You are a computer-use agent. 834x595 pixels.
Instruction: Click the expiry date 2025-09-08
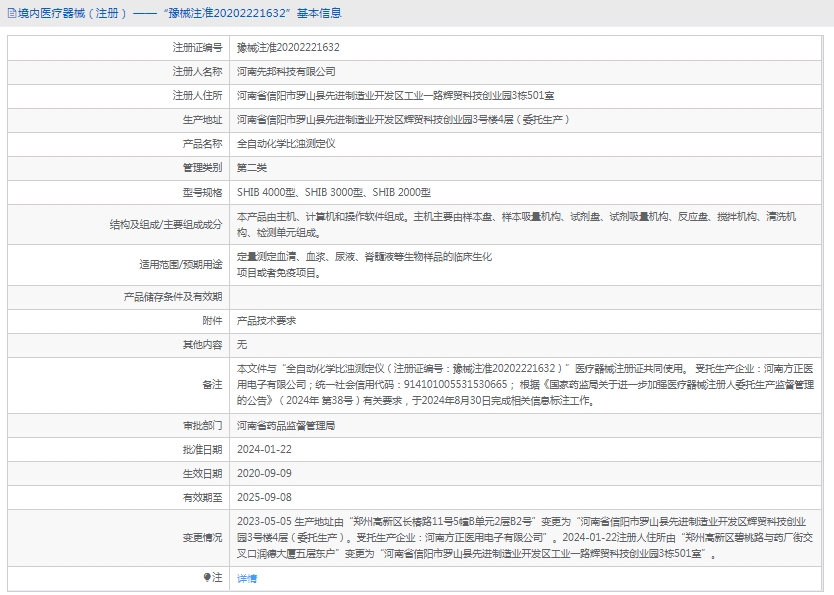pos(264,497)
